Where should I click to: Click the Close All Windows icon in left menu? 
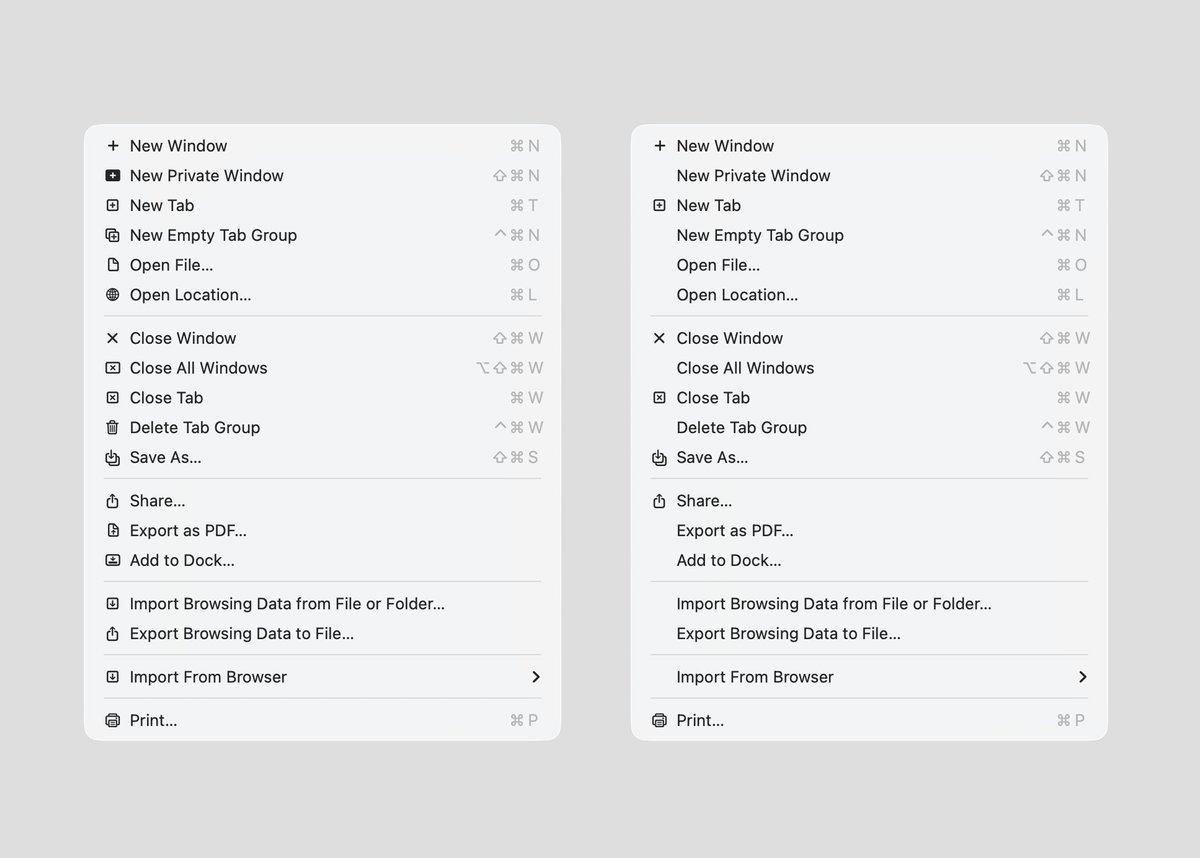[x=112, y=368]
